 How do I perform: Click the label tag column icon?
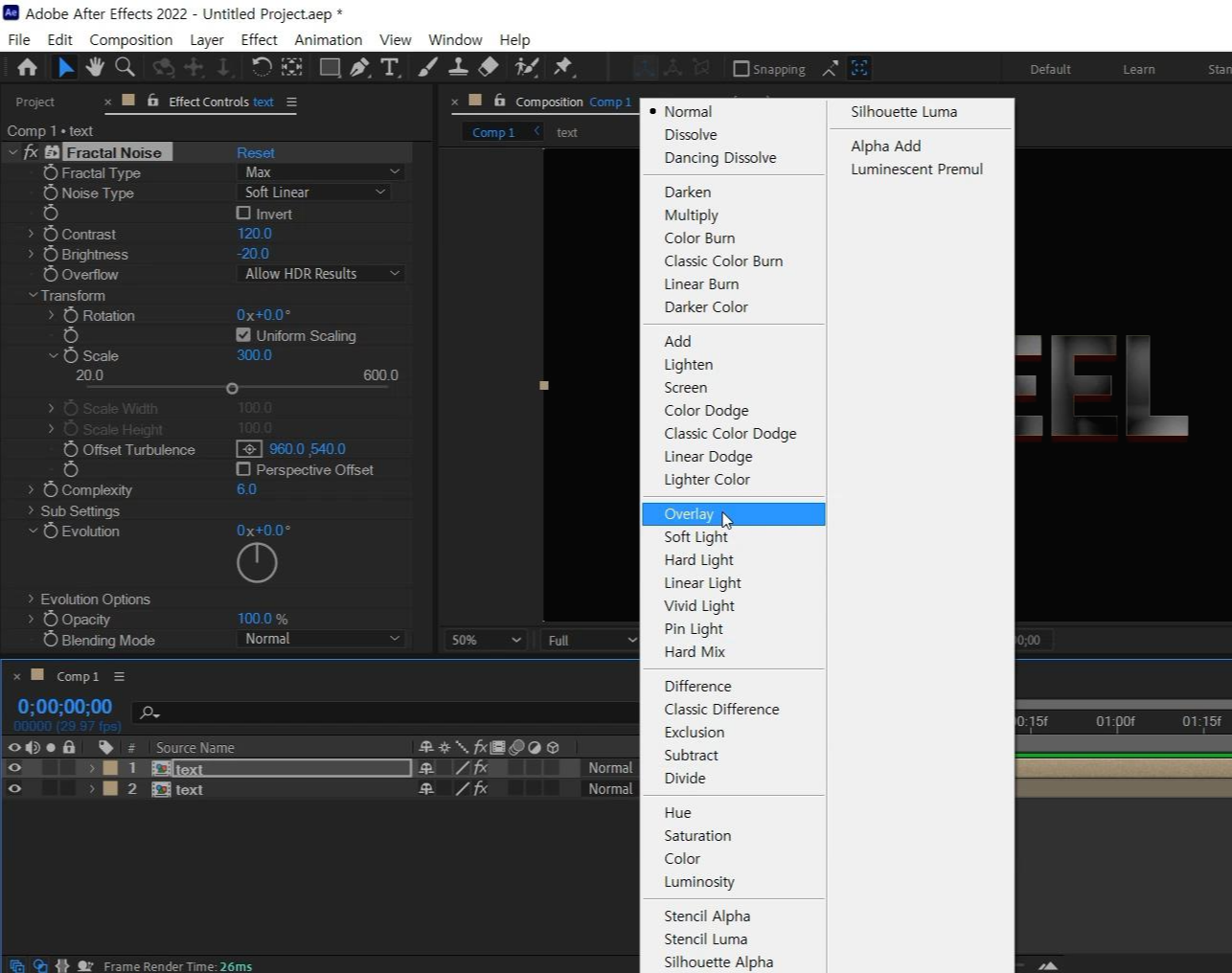tap(105, 747)
